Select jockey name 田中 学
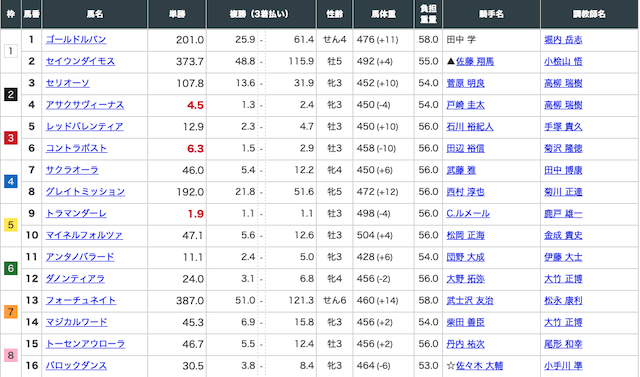640x377 pixels. click(x=461, y=40)
